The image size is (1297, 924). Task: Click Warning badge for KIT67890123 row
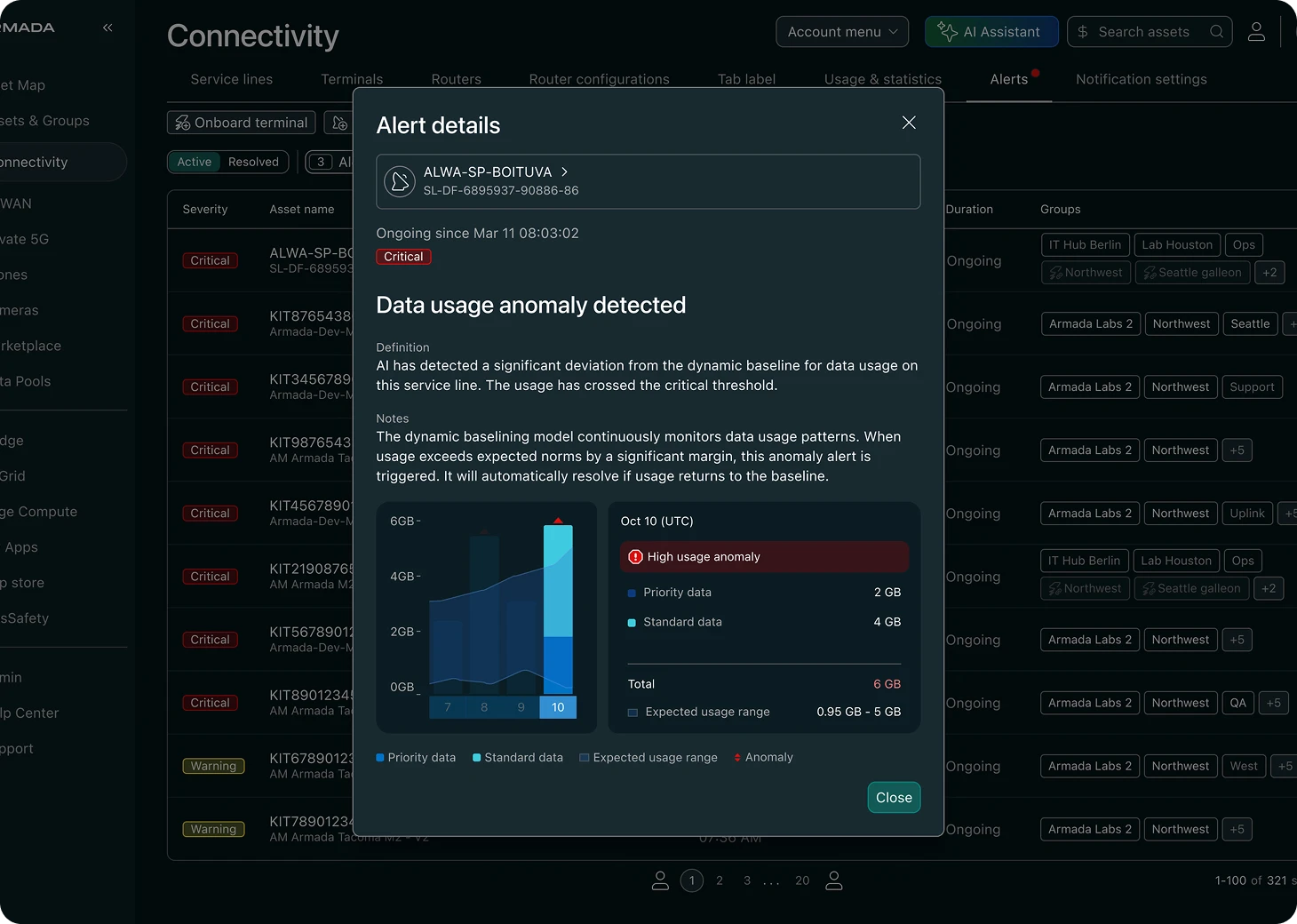pos(213,766)
